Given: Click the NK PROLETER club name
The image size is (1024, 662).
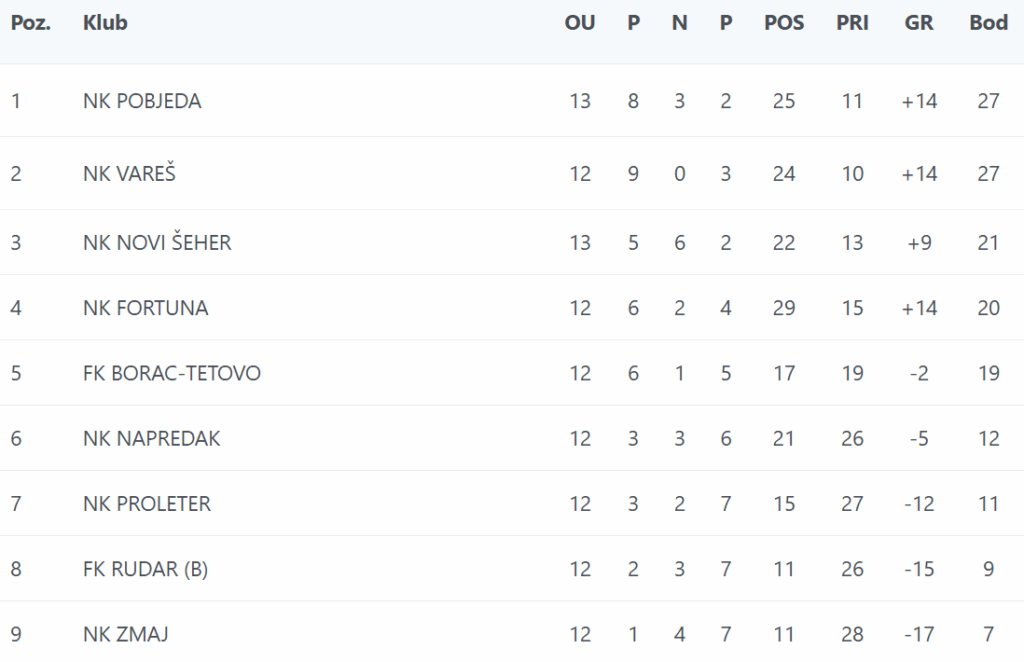Looking at the screenshot, I should [x=147, y=503].
